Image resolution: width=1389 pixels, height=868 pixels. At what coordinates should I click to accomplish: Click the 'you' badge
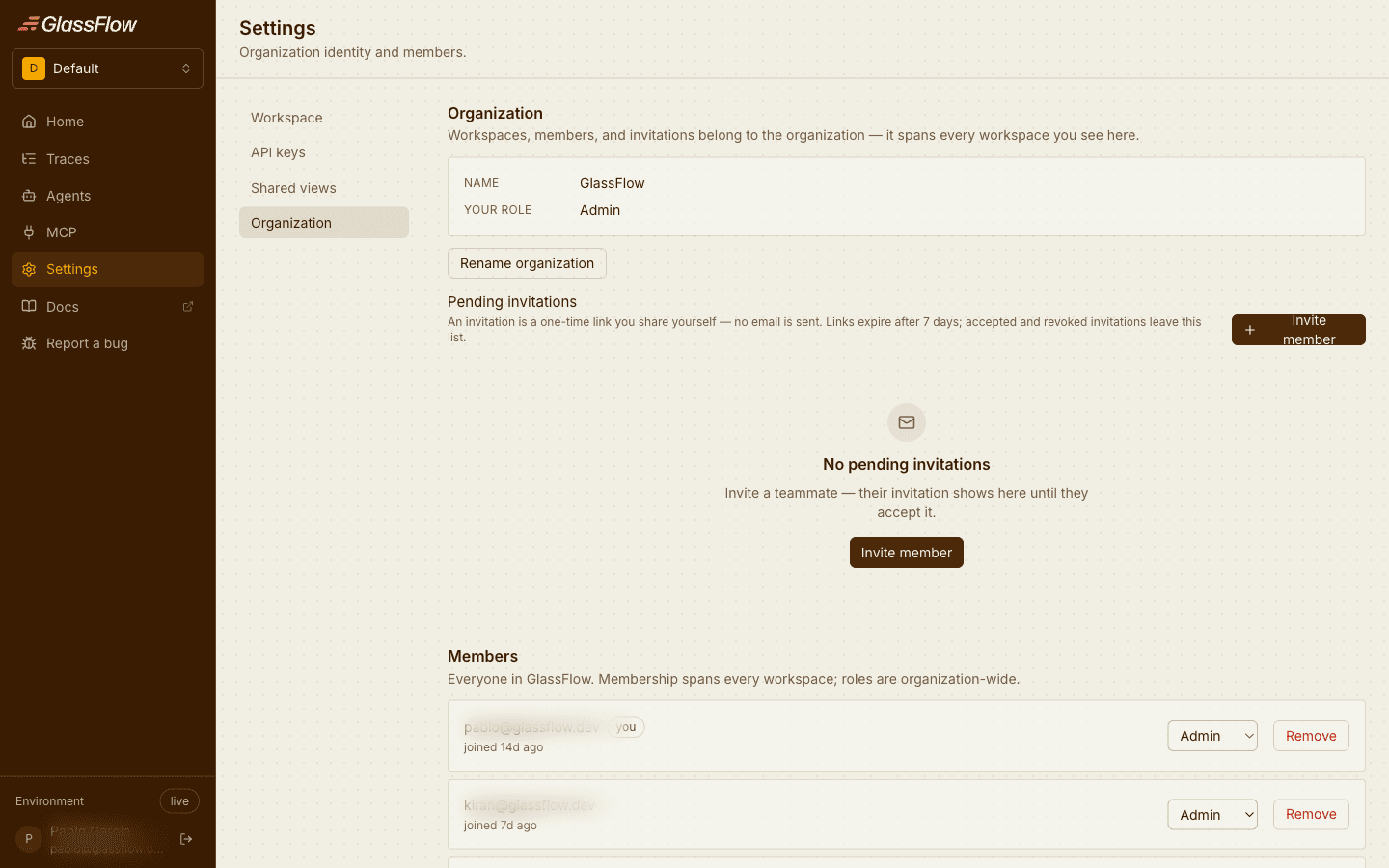626,727
